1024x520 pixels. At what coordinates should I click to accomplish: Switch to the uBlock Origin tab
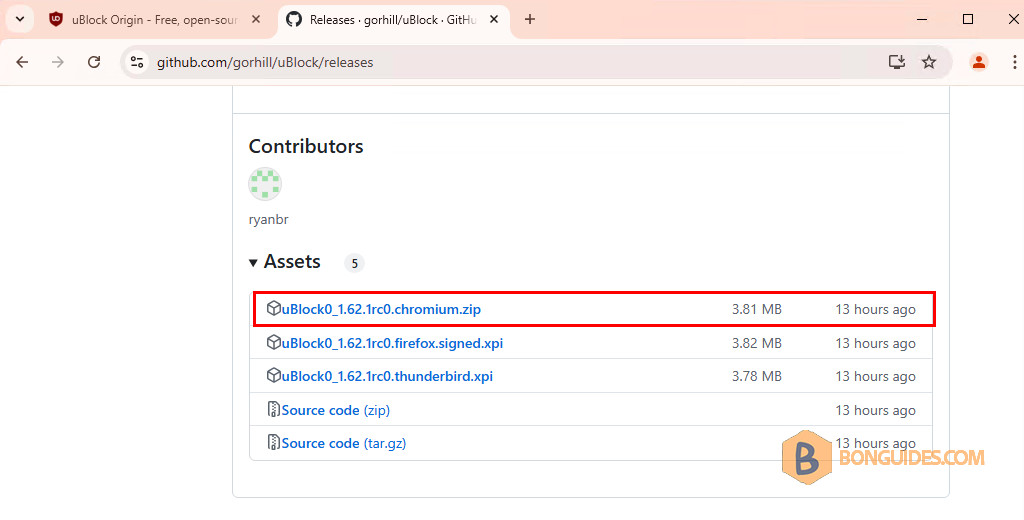[x=154, y=20]
